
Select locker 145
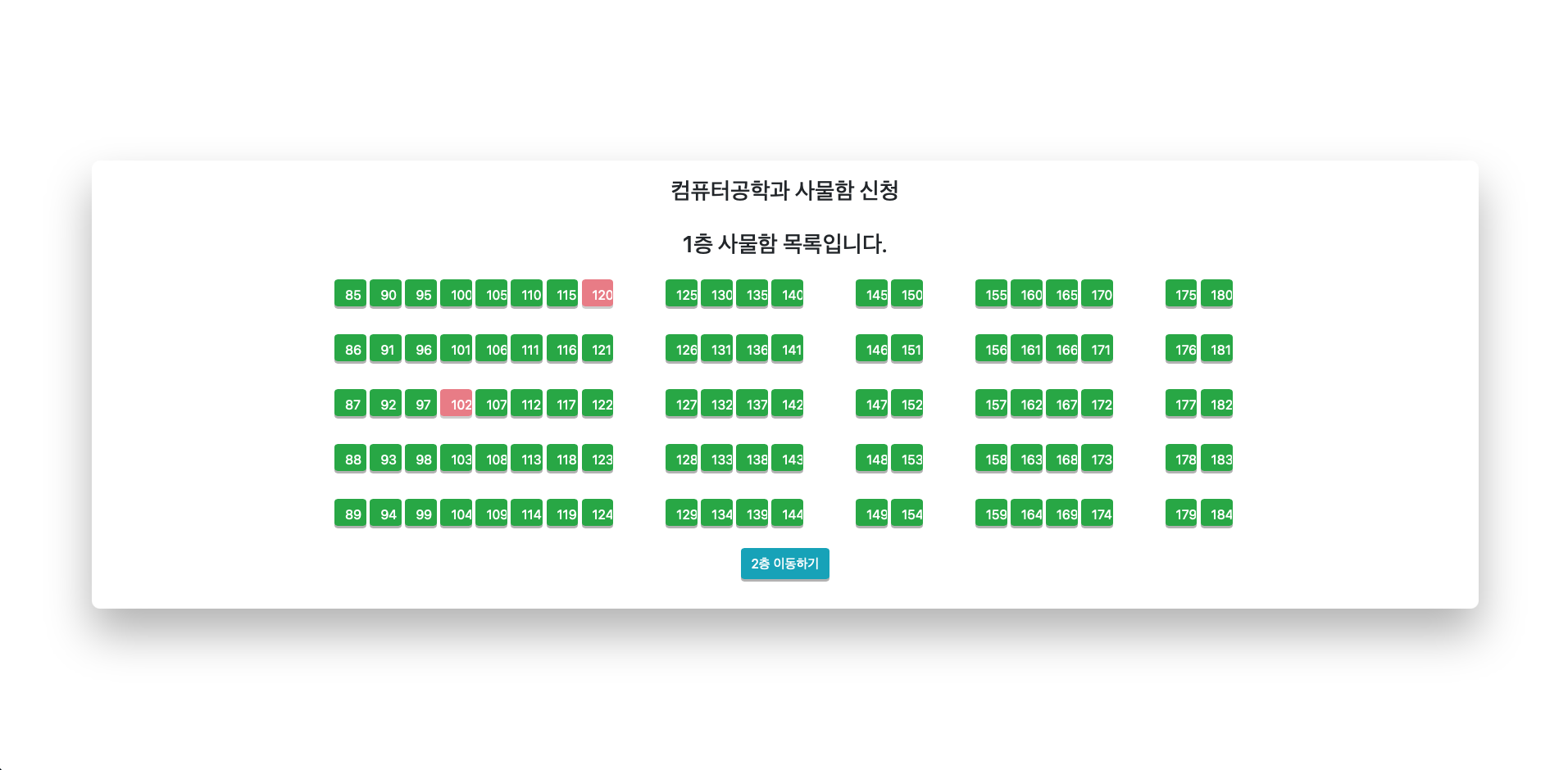click(x=871, y=294)
